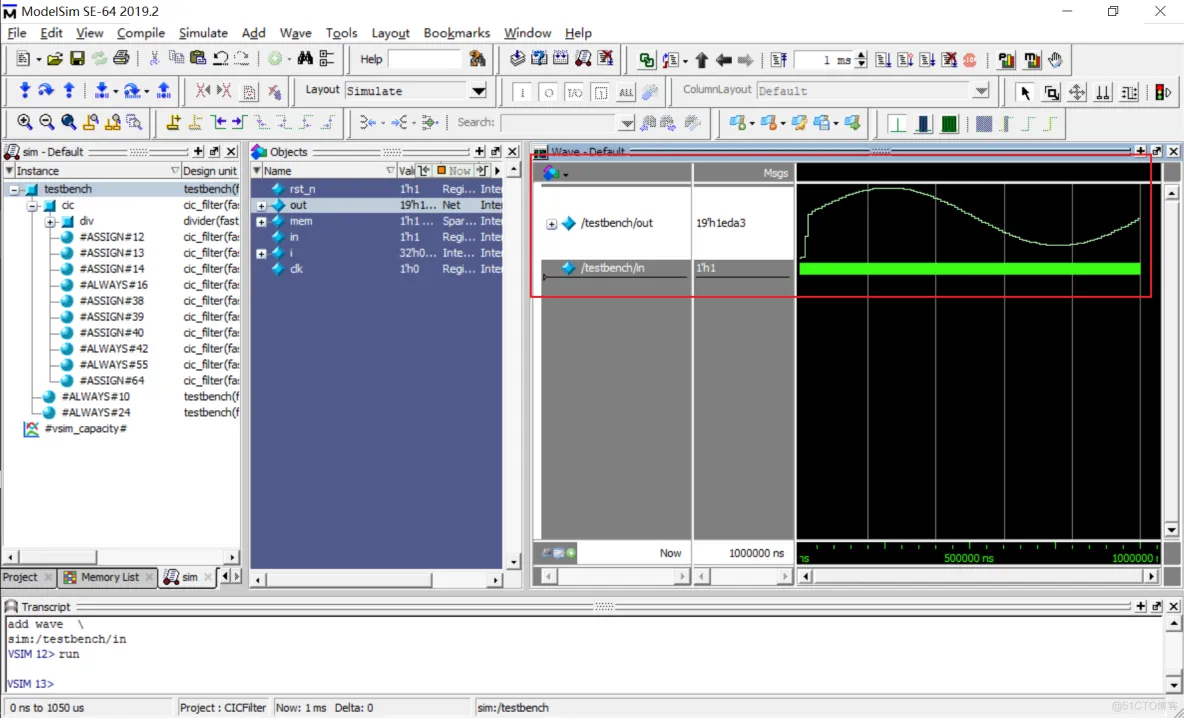Image resolution: width=1184 pixels, height=718 pixels.
Task: Click the black left arrow toolbar icon
Action: pos(723,60)
